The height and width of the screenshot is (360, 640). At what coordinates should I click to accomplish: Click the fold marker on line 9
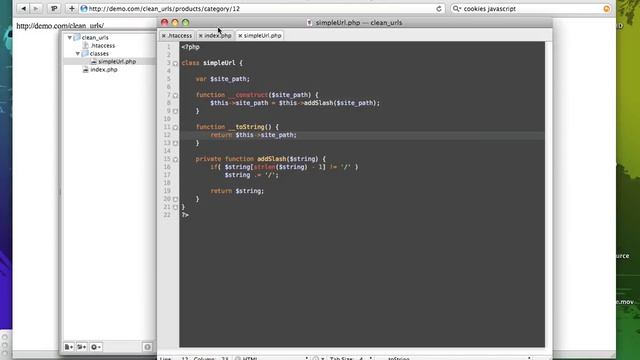[x=175, y=111]
